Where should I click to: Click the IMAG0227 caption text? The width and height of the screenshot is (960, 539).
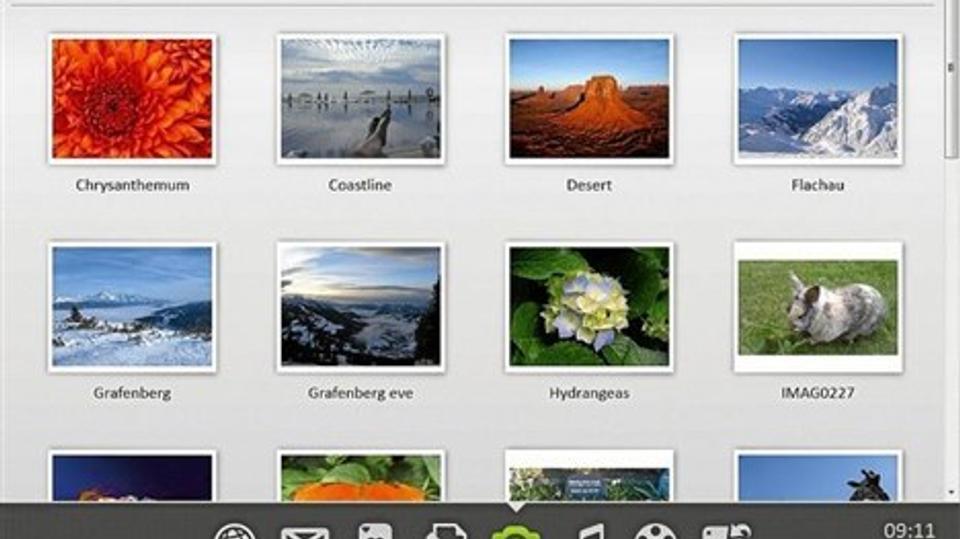point(818,393)
